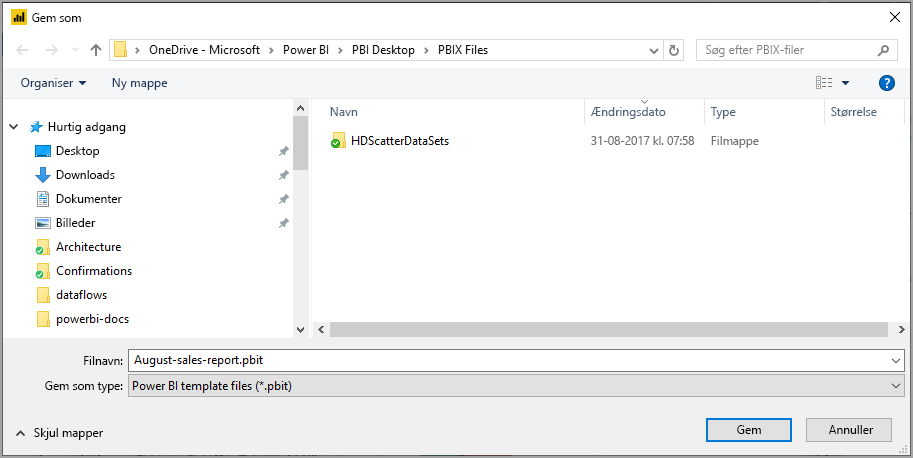Expand address bar history dropdown
Viewport: 913px width, 458px height.
(654, 51)
